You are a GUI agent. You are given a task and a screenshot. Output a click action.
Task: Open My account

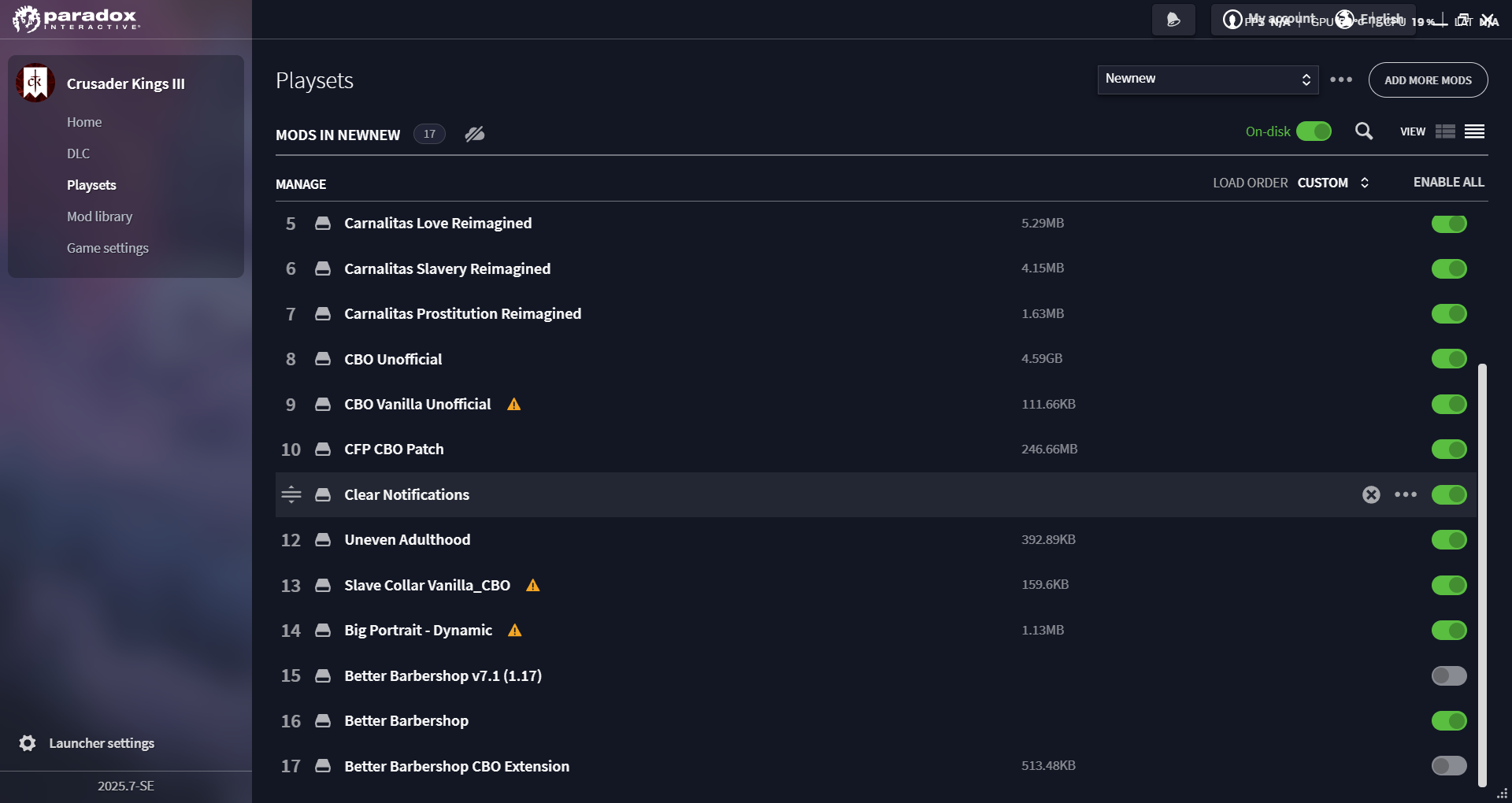(x=1270, y=20)
